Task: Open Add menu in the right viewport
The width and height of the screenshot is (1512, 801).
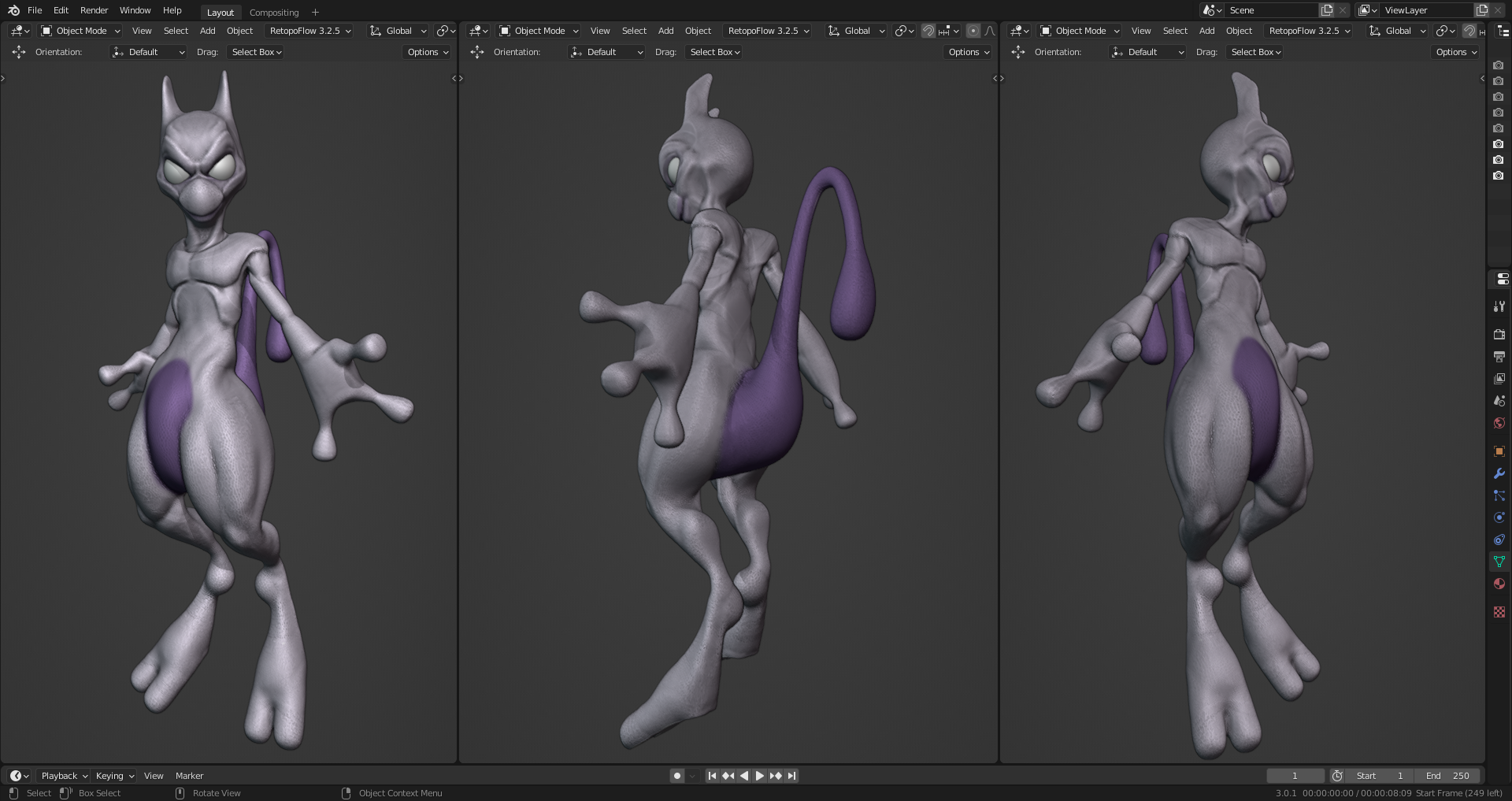Action: tap(1206, 31)
